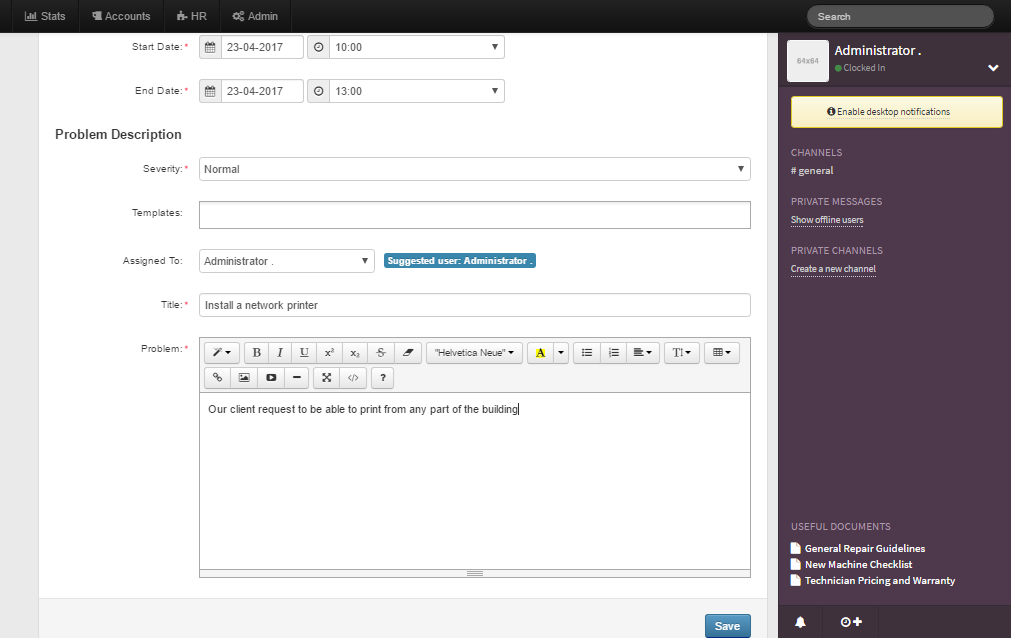Toggle underline formatting in the editor
The height and width of the screenshot is (638, 1011).
(304, 353)
